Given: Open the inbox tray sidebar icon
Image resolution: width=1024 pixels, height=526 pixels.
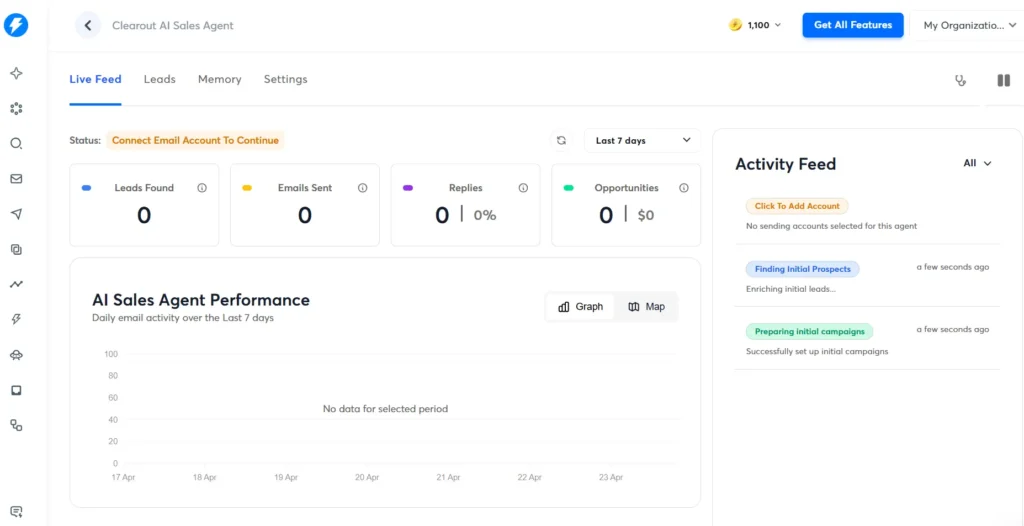Looking at the screenshot, I should coord(16,390).
